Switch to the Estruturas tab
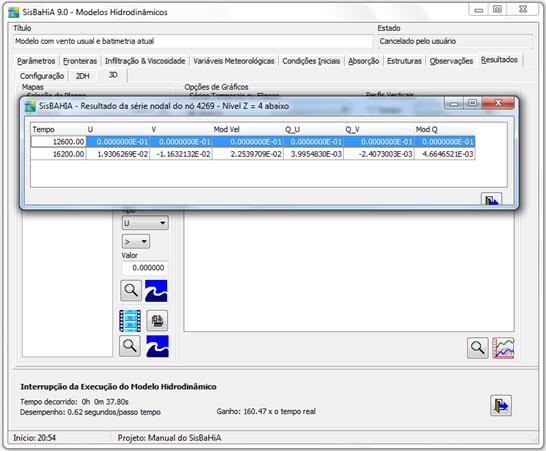546x451 pixels. tap(404, 61)
